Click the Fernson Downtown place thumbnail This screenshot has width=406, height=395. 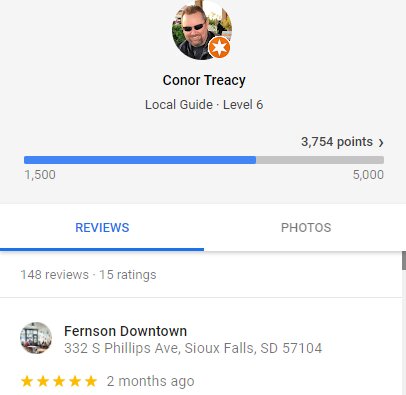36,338
